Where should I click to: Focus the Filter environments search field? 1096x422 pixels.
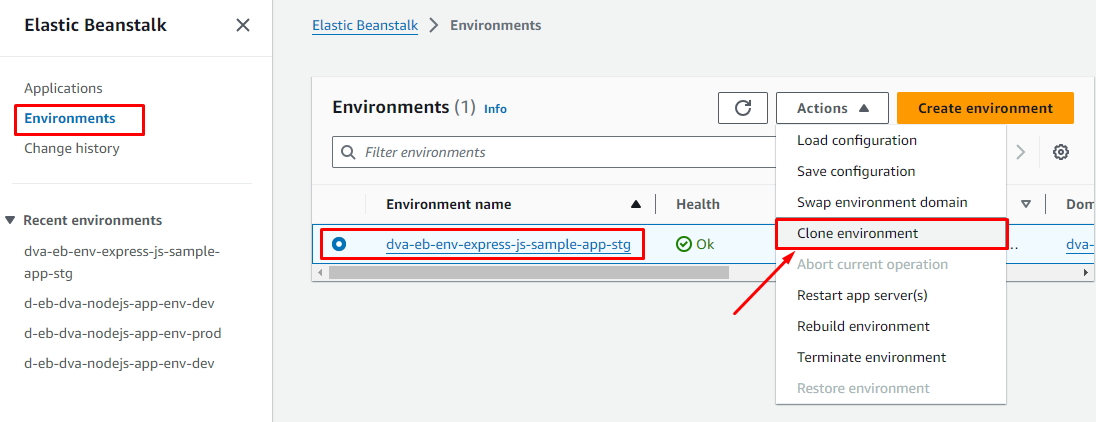560,152
